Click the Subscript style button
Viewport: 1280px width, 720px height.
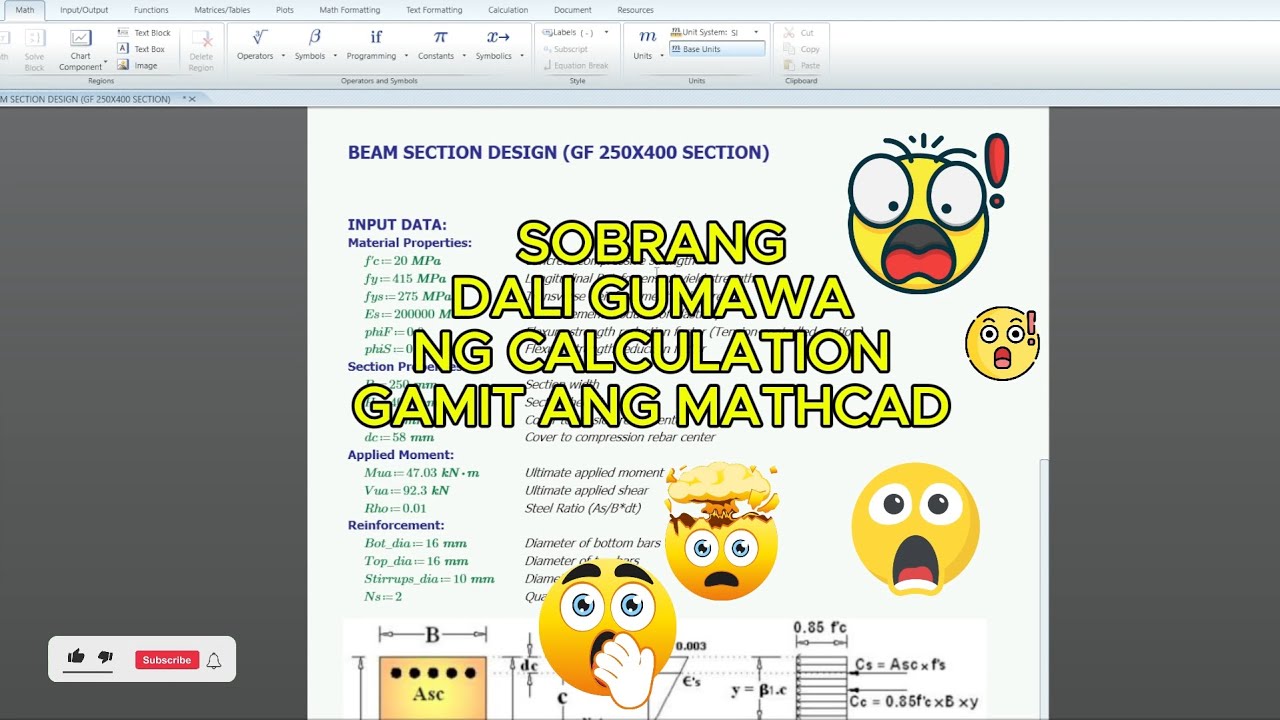[565, 49]
